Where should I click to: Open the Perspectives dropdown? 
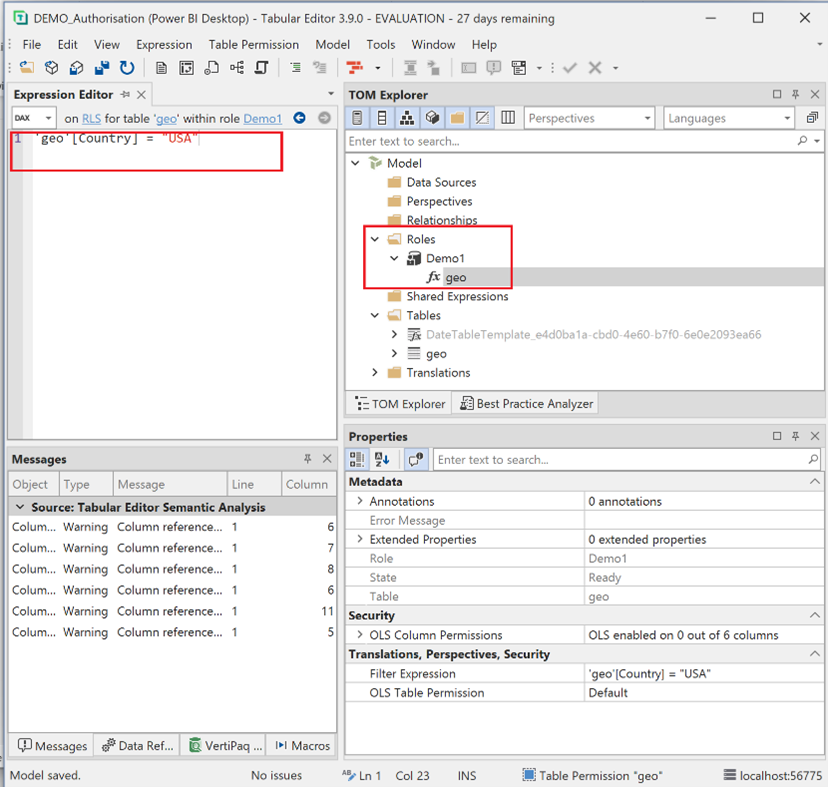coord(589,118)
